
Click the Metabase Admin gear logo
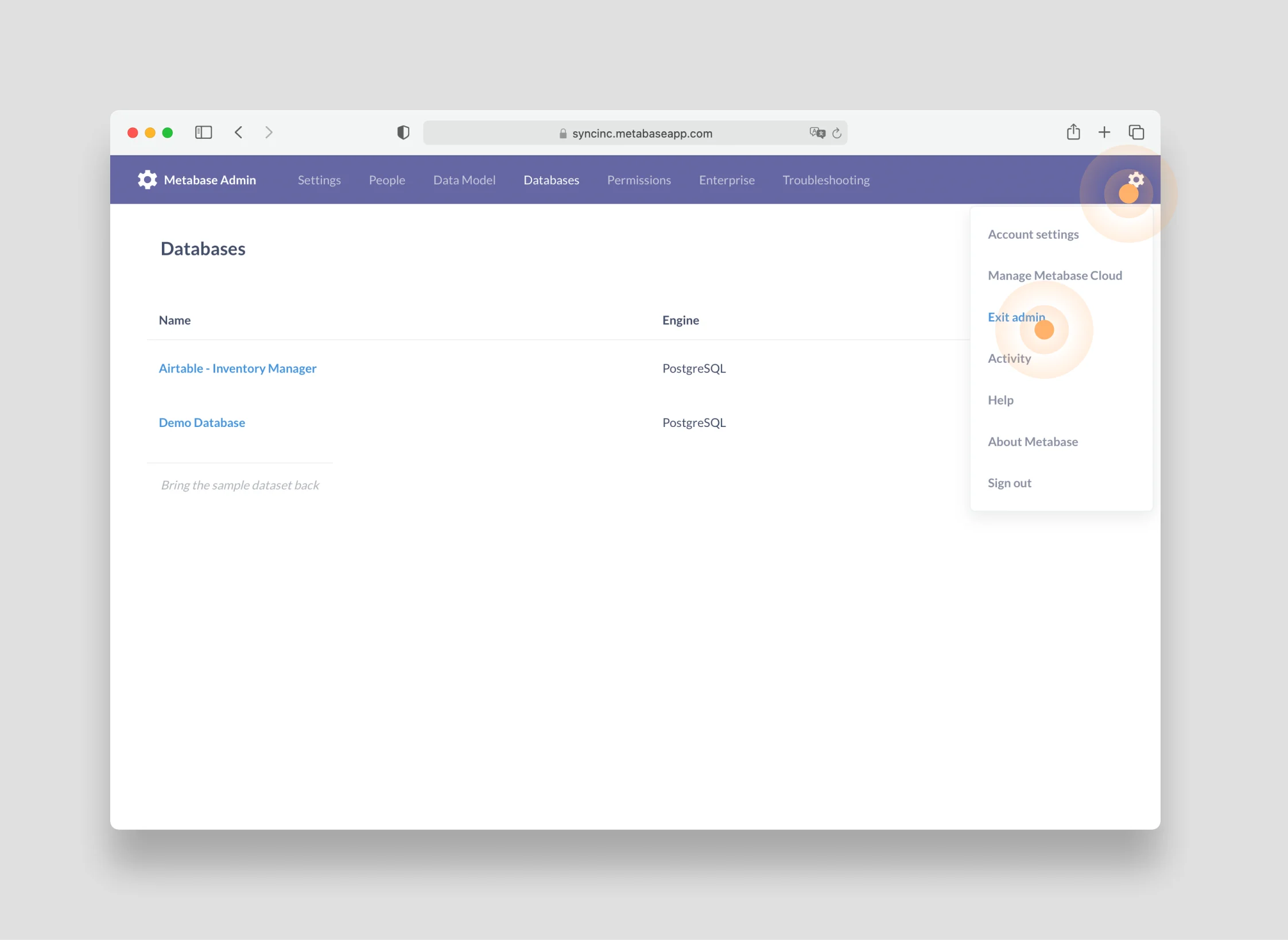pyautogui.click(x=148, y=180)
